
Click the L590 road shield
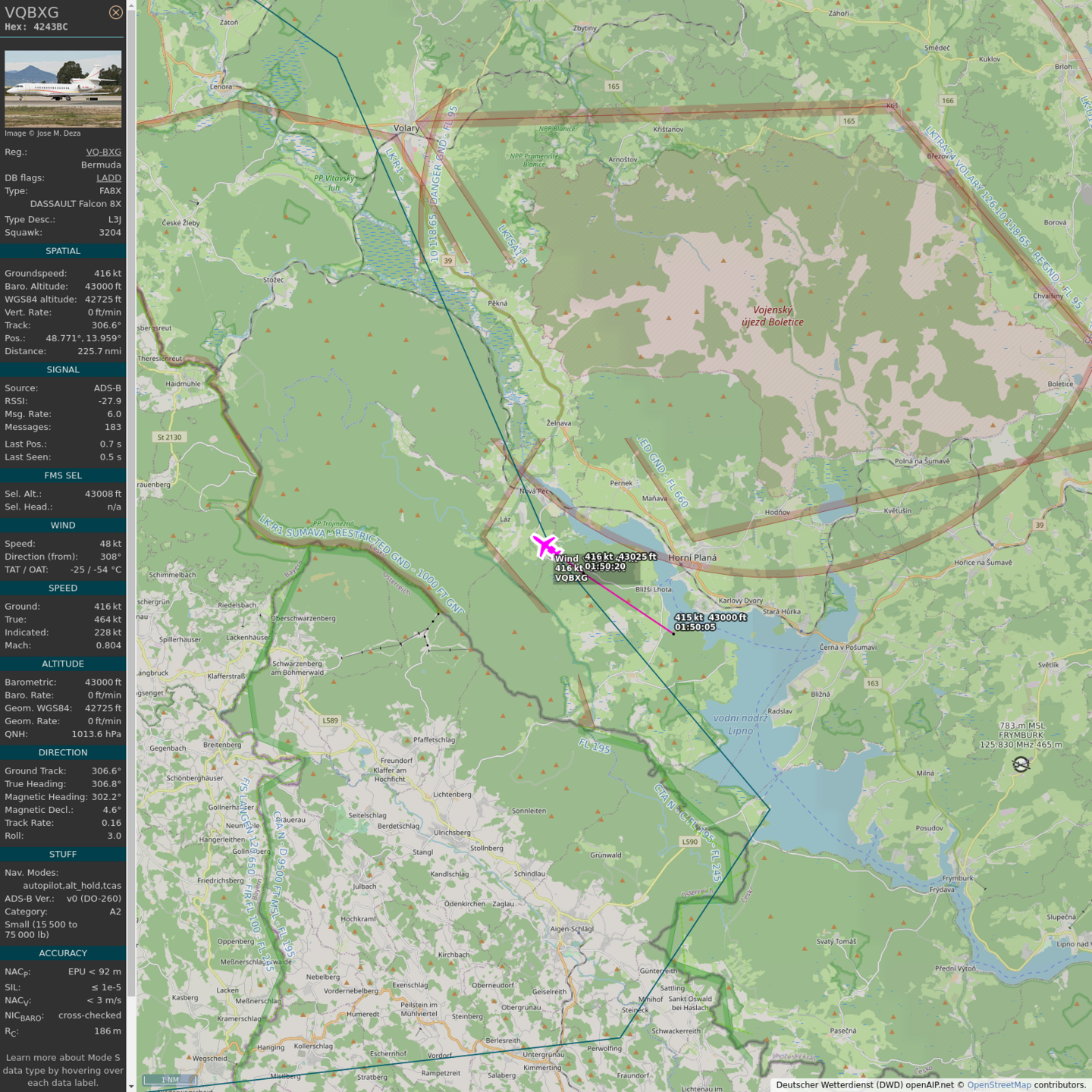click(689, 842)
